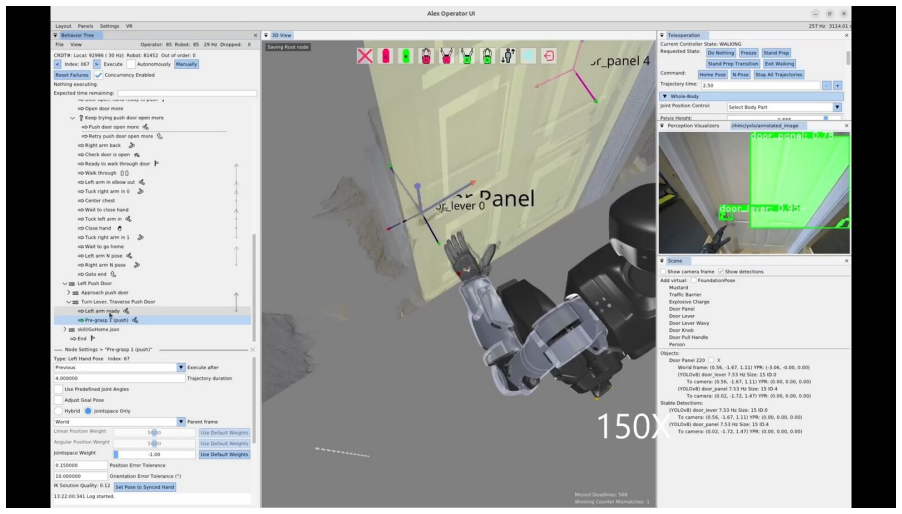902x514 pixels.
Task: Open the Settings menu
Action: point(109,26)
